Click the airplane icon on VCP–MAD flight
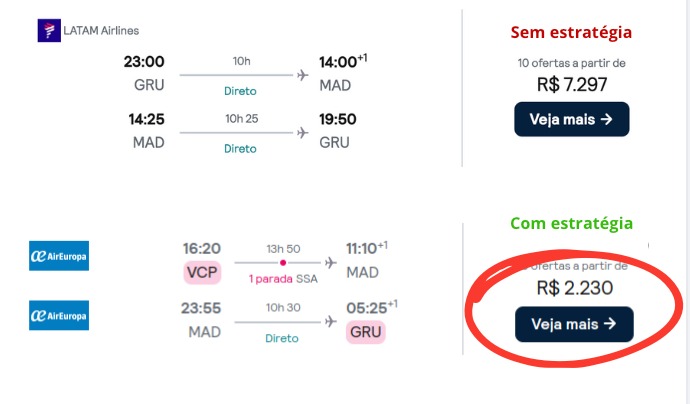 330,263
